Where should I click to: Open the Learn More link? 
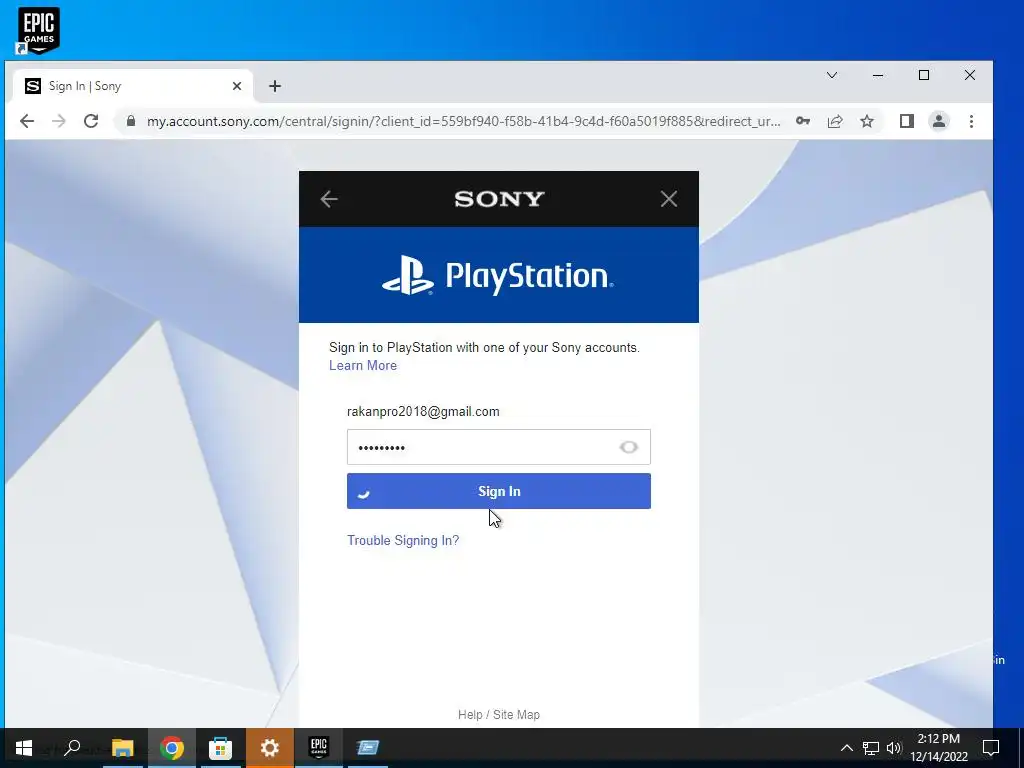coord(363,365)
